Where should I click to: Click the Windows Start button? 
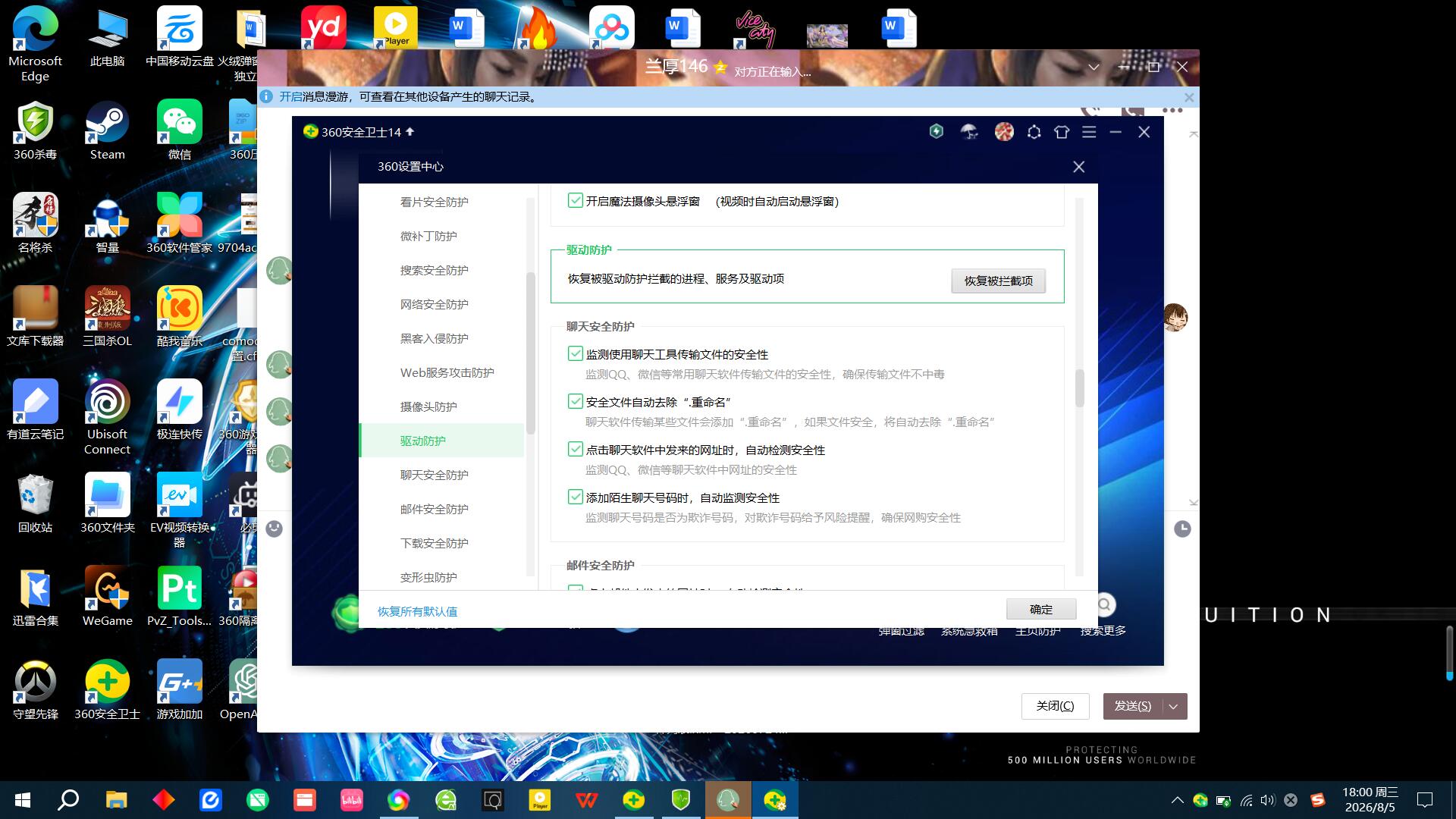23,800
